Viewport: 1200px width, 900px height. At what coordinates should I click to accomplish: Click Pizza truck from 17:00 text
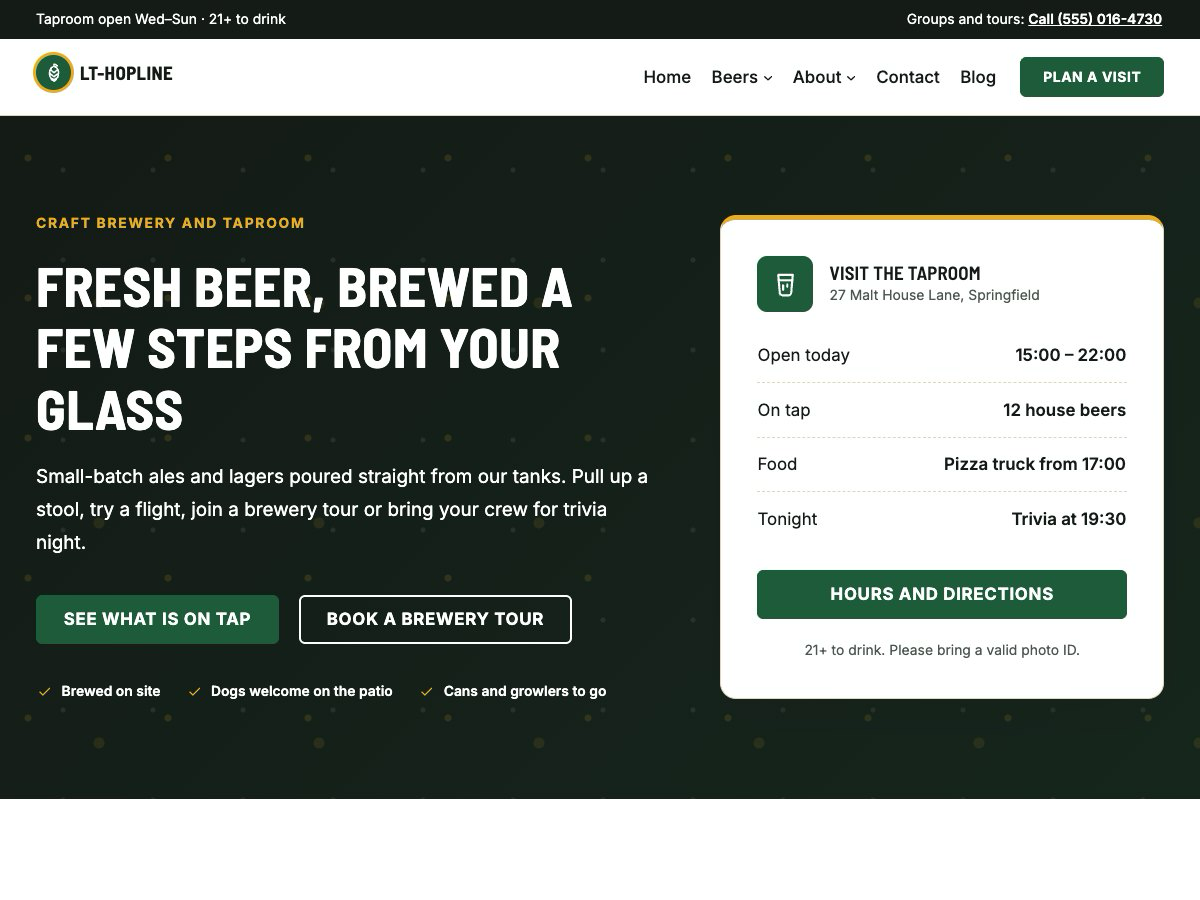coord(1035,464)
